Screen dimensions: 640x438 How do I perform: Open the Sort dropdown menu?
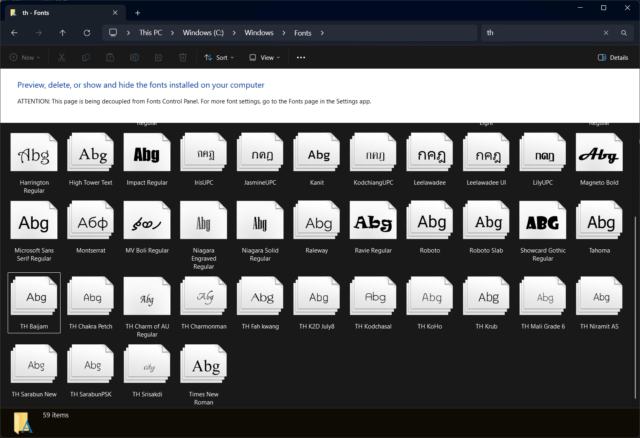[219, 58]
